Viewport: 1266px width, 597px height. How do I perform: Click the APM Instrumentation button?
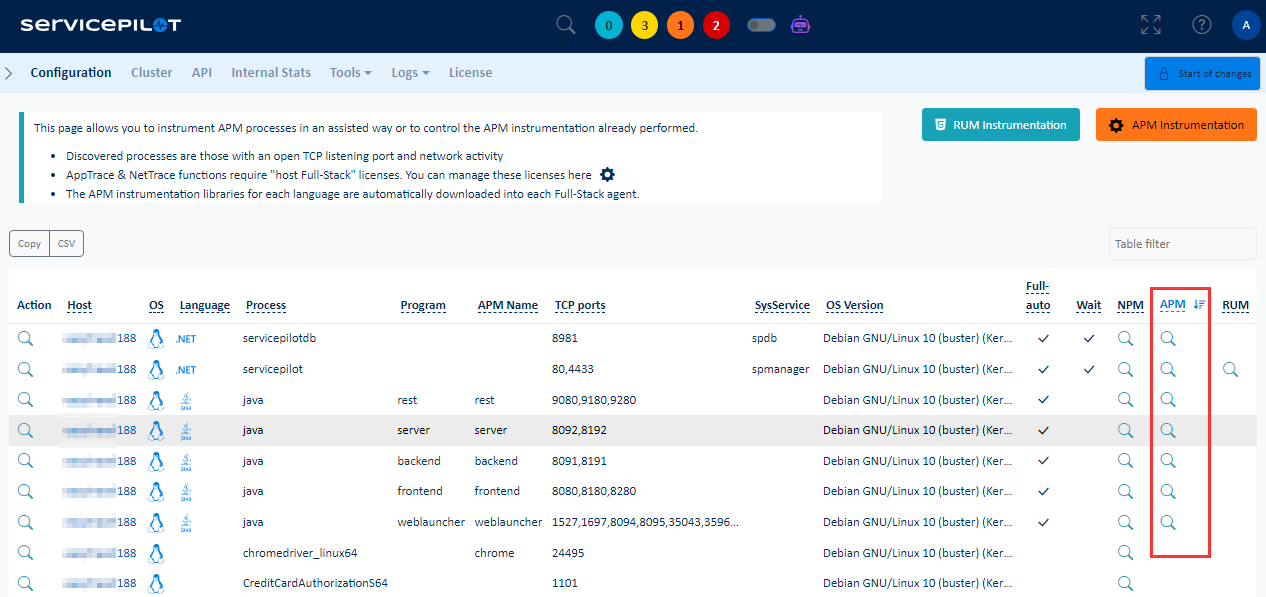tap(1176, 125)
